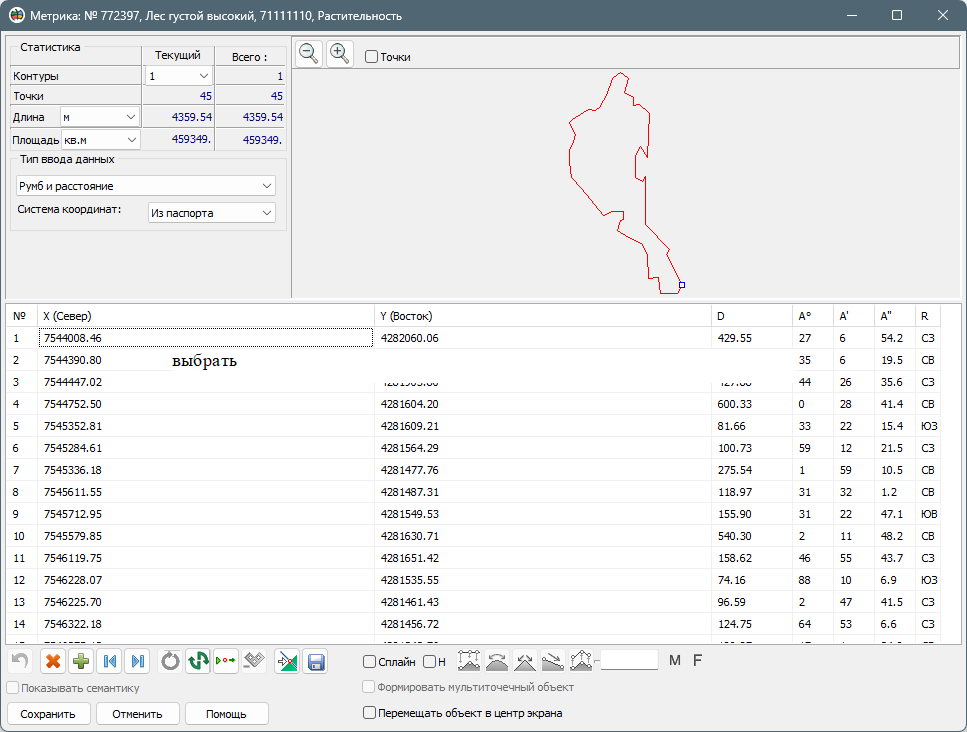The height and width of the screenshot is (732, 967).
Task: Click the Y (Восток) column header
Action: [x=541, y=316]
